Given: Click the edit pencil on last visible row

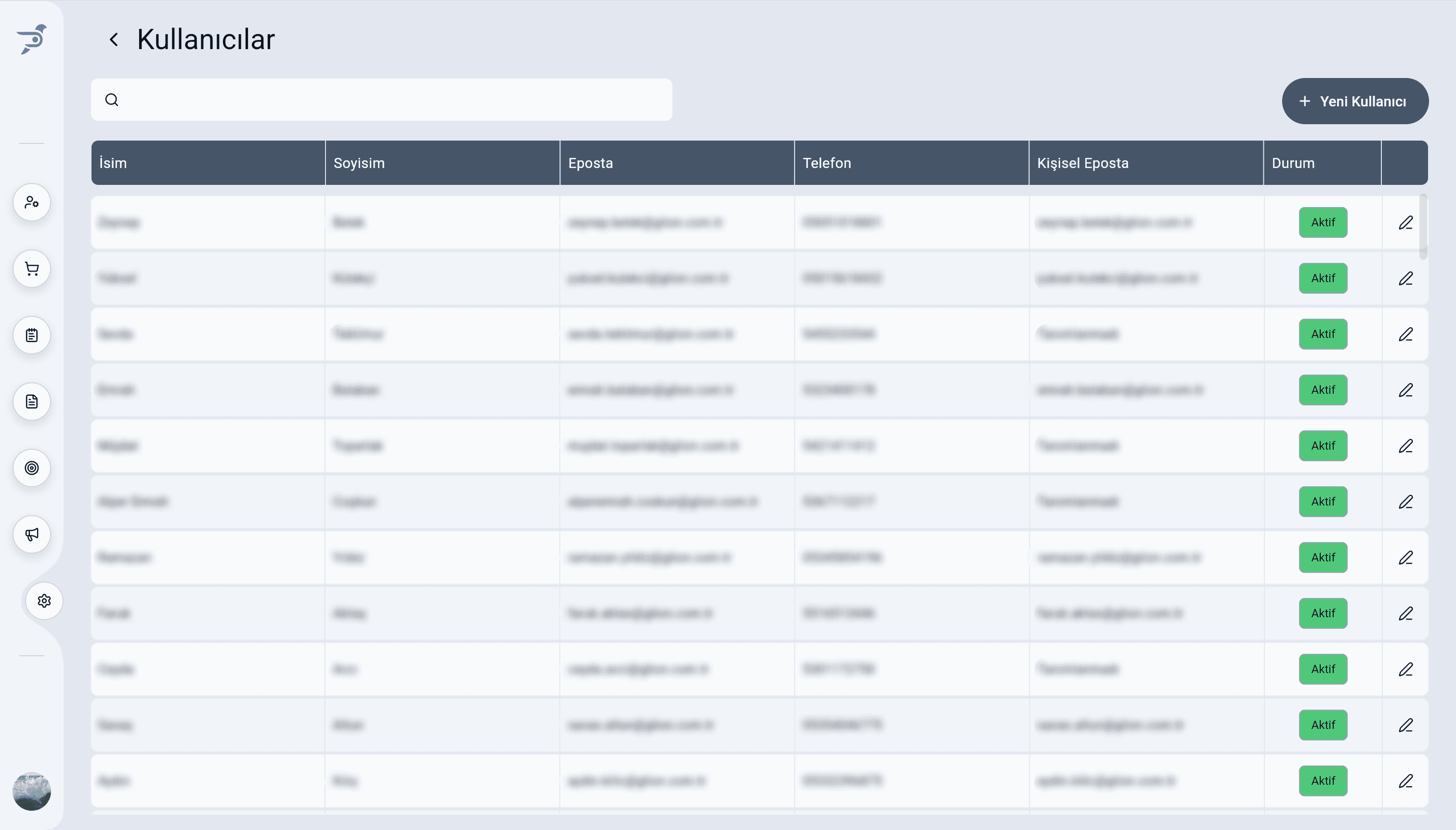Looking at the screenshot, I should click(x=1405, y=780).
